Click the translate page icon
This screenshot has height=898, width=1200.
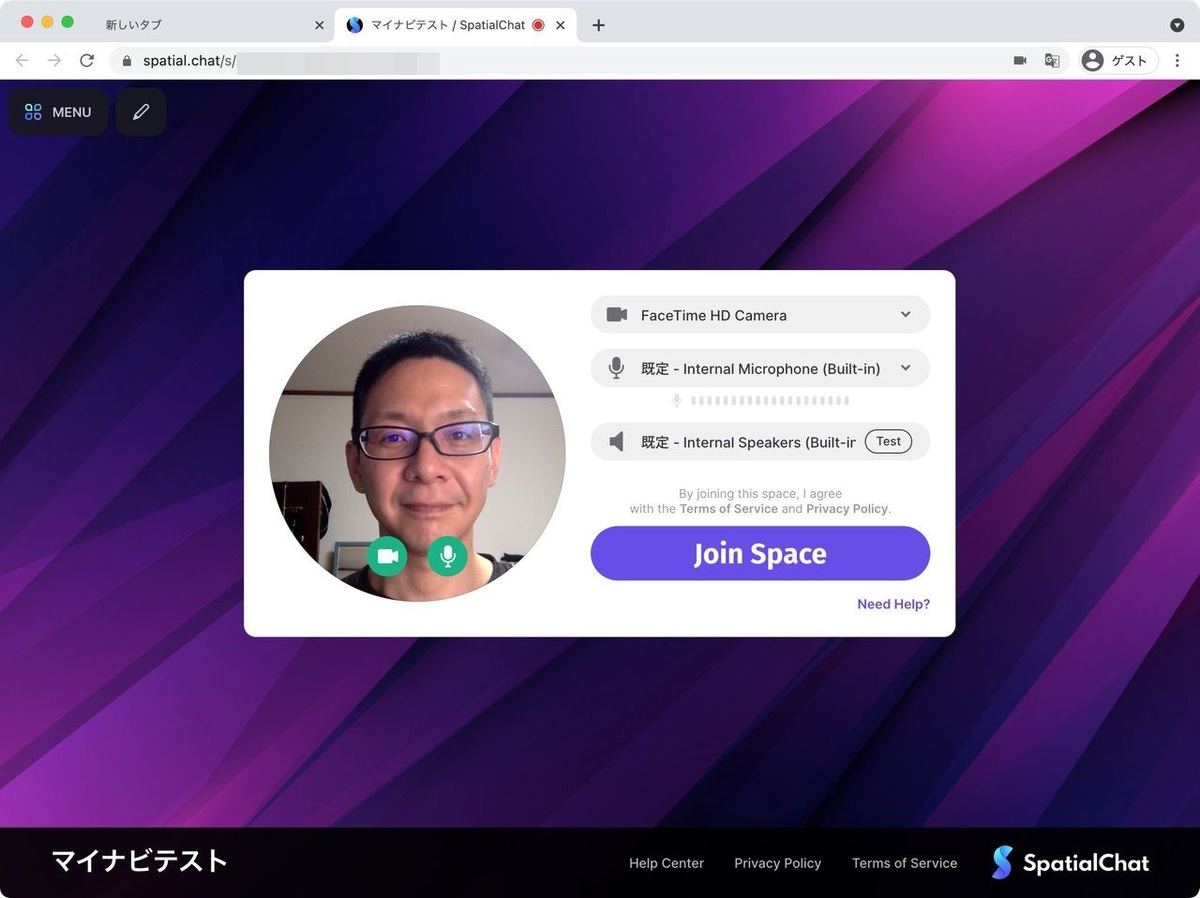[1052, 61]
